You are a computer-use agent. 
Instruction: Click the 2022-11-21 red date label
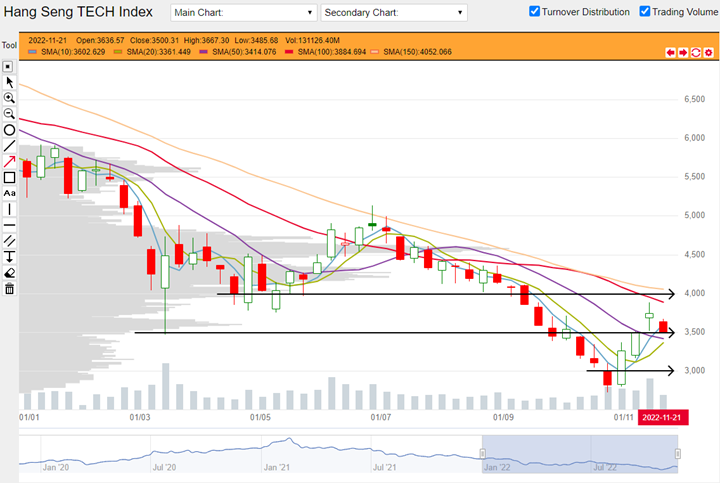(x=663, y=417)
